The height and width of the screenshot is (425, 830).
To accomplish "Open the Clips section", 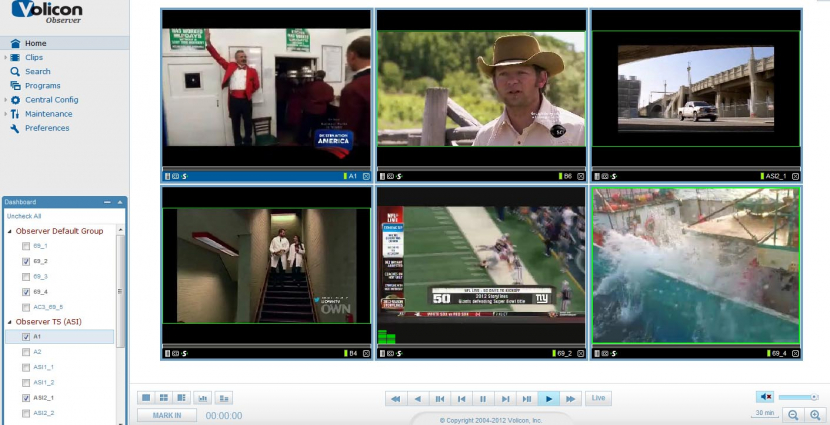I will click(x=34, y=57).
